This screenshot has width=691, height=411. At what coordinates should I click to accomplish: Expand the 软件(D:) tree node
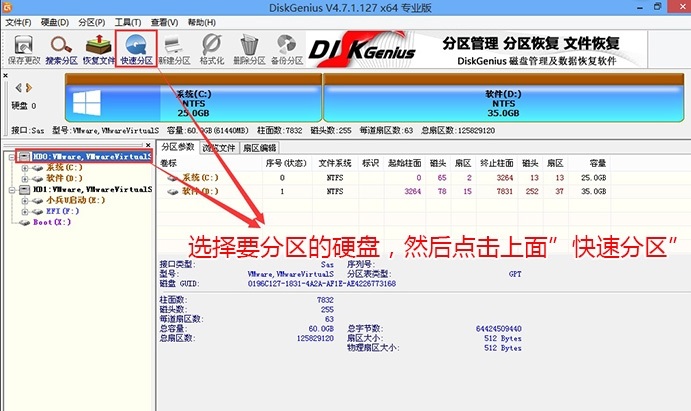(x=25, y=179)
